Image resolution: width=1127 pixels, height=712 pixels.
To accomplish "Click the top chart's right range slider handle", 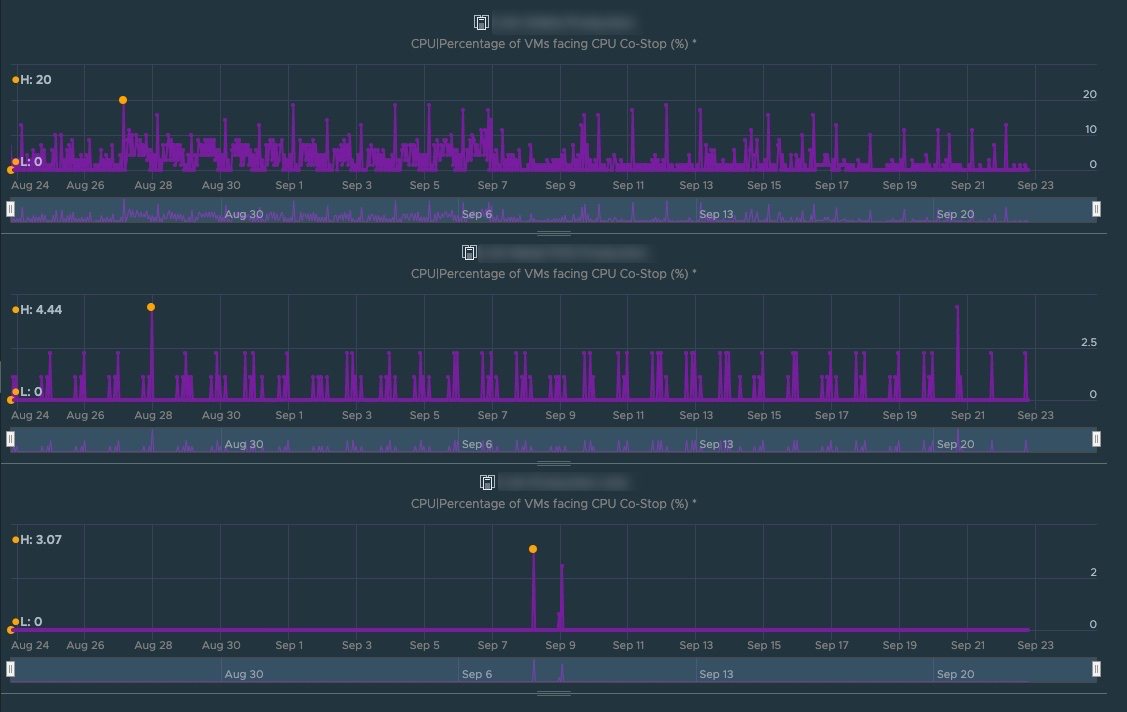I will 1096,209.
